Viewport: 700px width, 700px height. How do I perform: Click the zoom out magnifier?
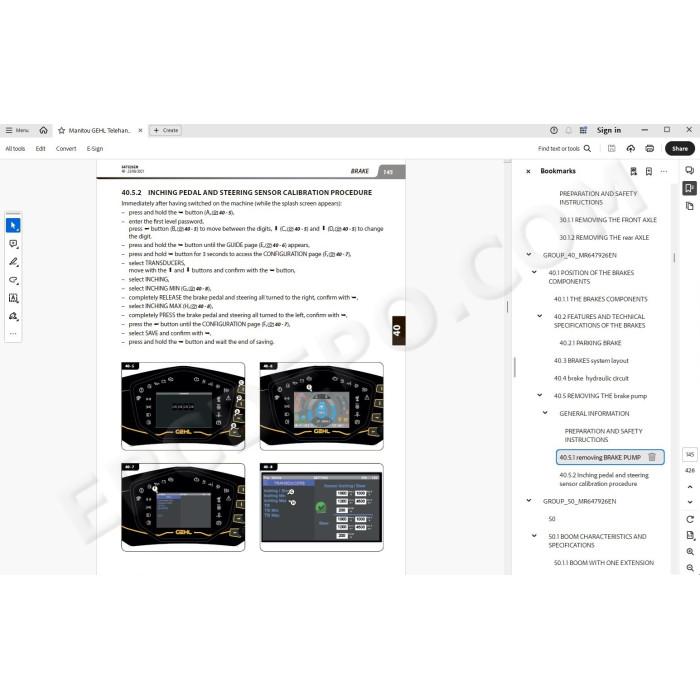[690, 568]
